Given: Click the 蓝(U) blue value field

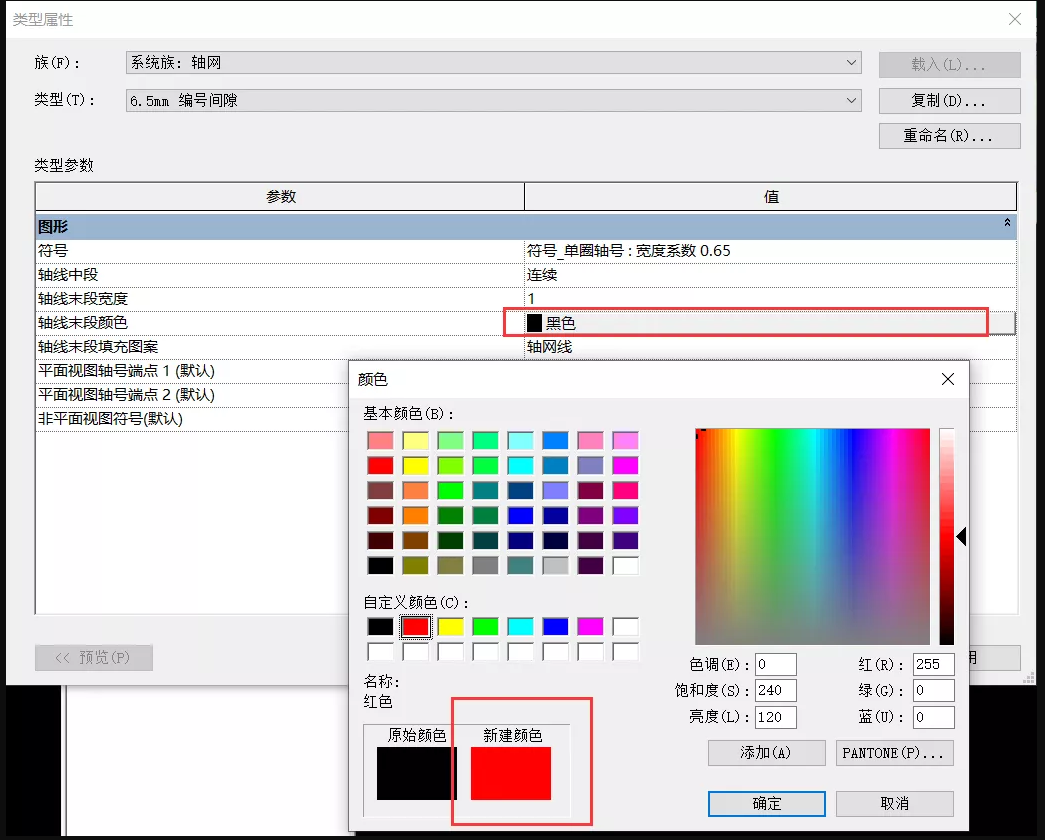Looking at the screenshot, I should click(x=933, y=717).
